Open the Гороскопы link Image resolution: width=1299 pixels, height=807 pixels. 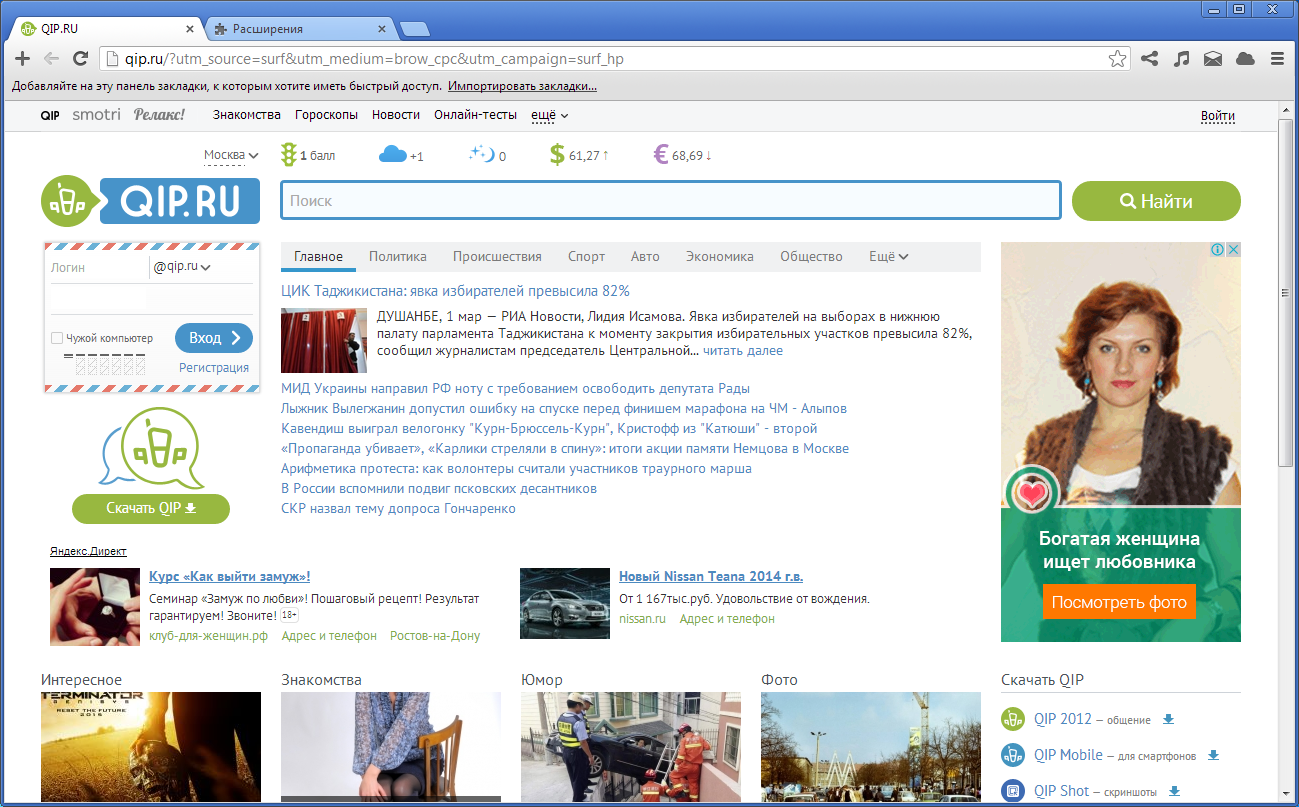(x=326, y=115)
